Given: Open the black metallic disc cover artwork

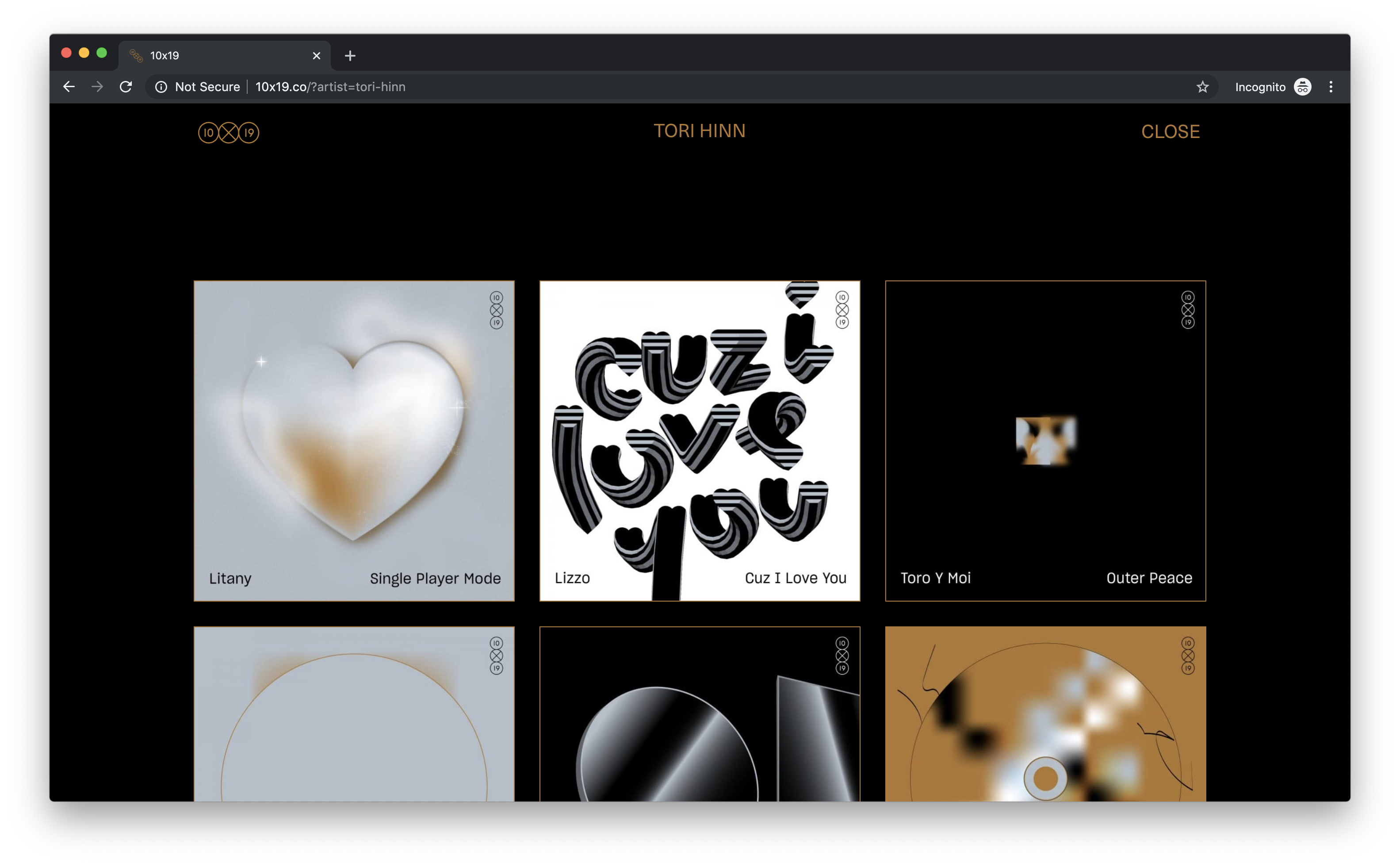Looking at the screenshot, I should point(699,714).
